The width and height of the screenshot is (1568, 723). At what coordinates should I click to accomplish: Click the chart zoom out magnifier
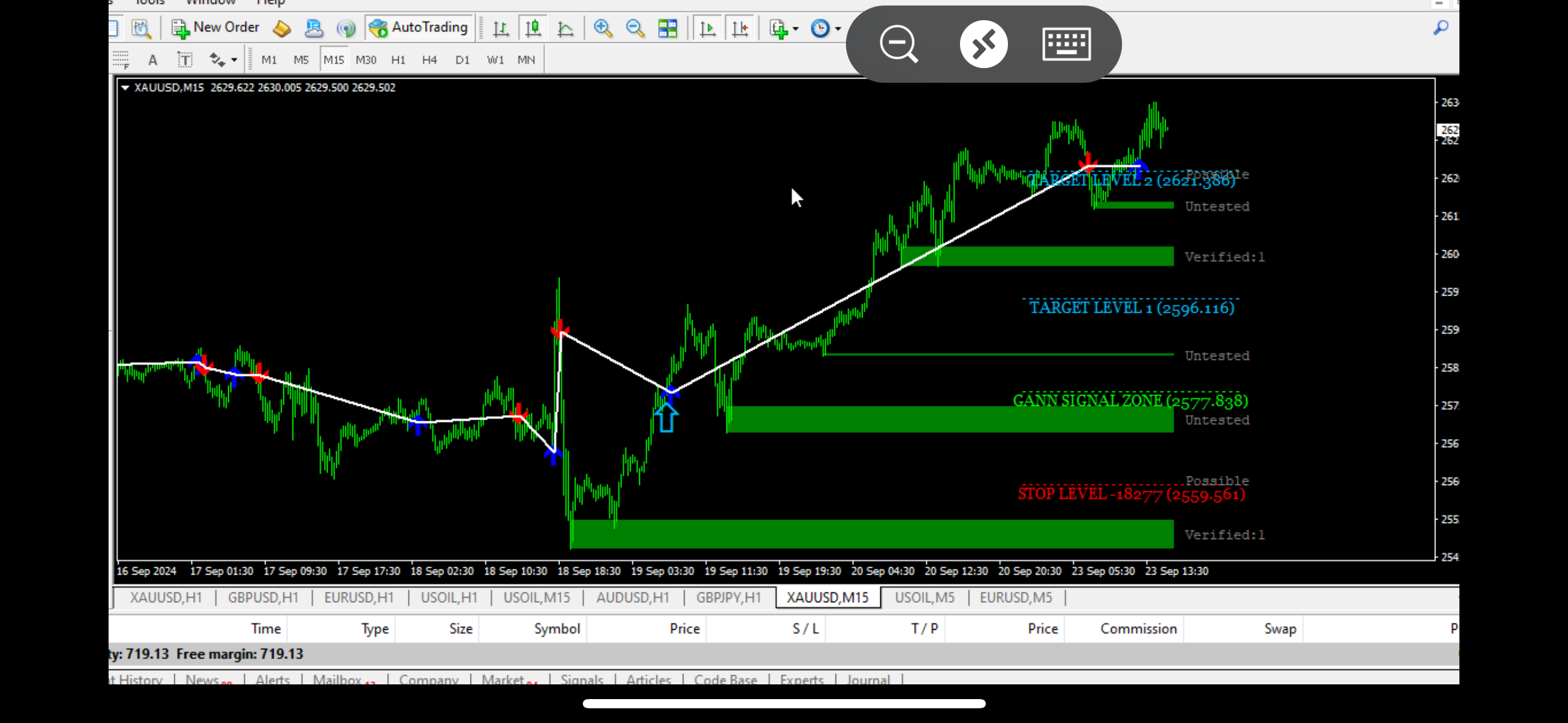click(635, 28)
